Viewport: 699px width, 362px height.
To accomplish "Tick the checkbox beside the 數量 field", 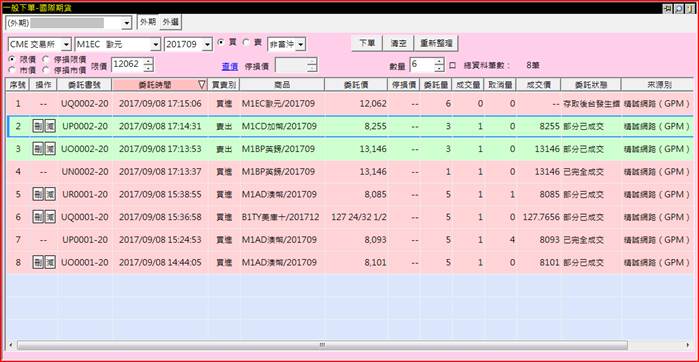I will [452, 65].
